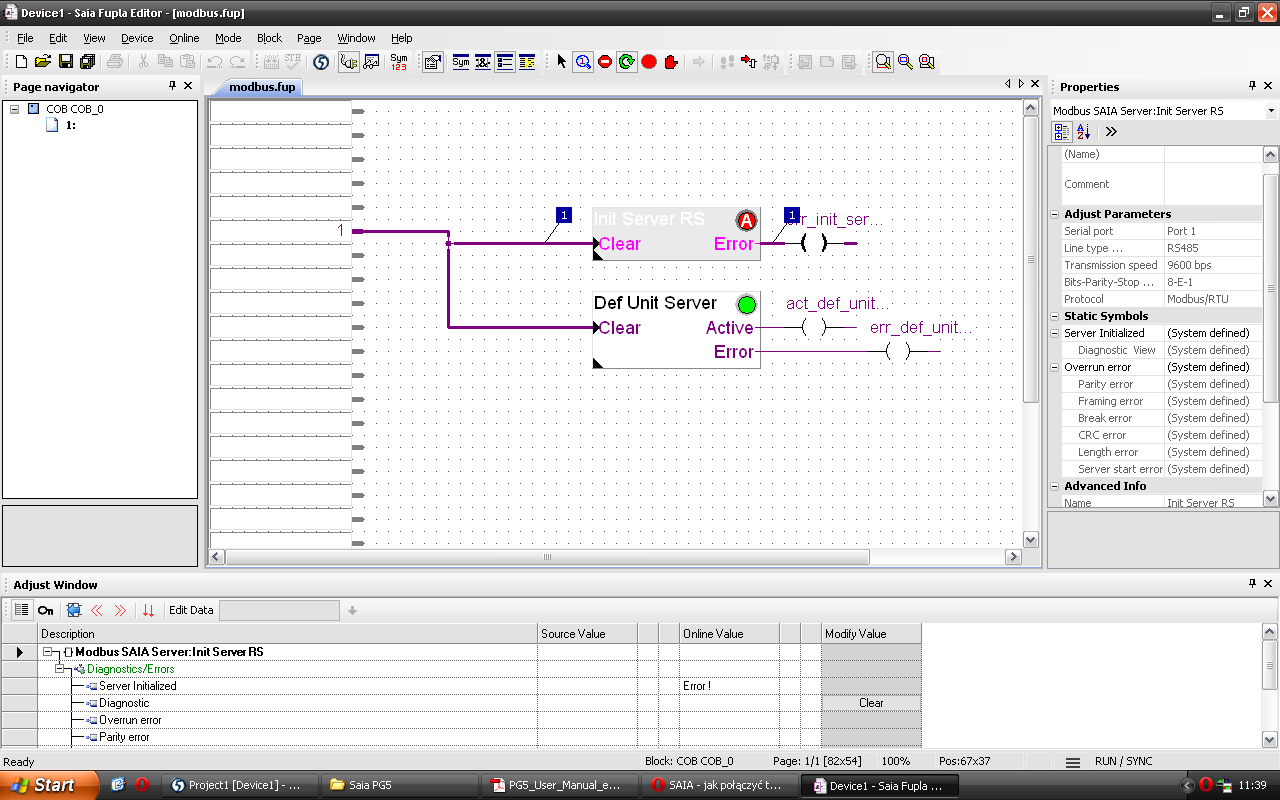Click the Open file folder icon
1280x800 pixels.
pos(43,62)
